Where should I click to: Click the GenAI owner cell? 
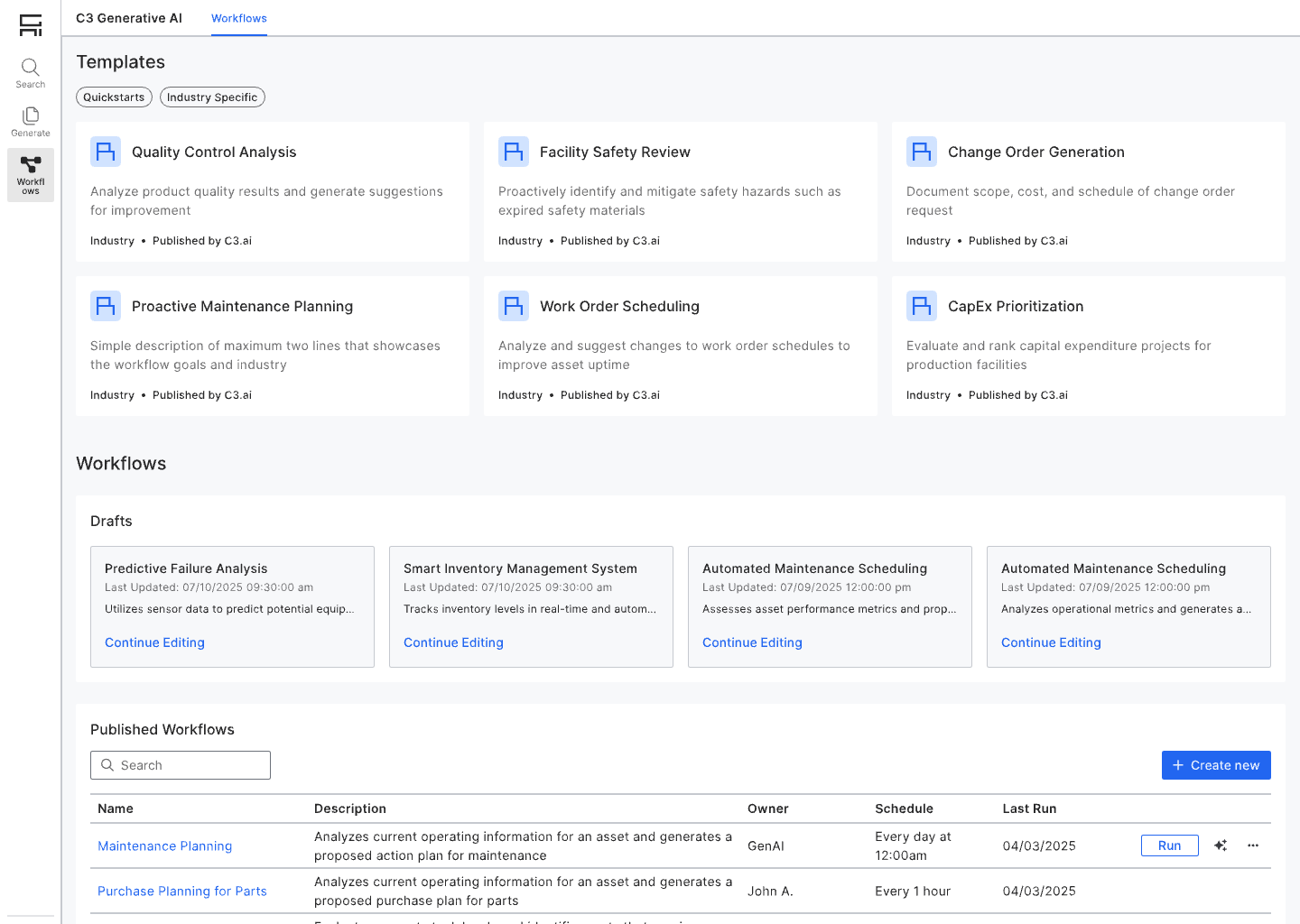[766, 846]
